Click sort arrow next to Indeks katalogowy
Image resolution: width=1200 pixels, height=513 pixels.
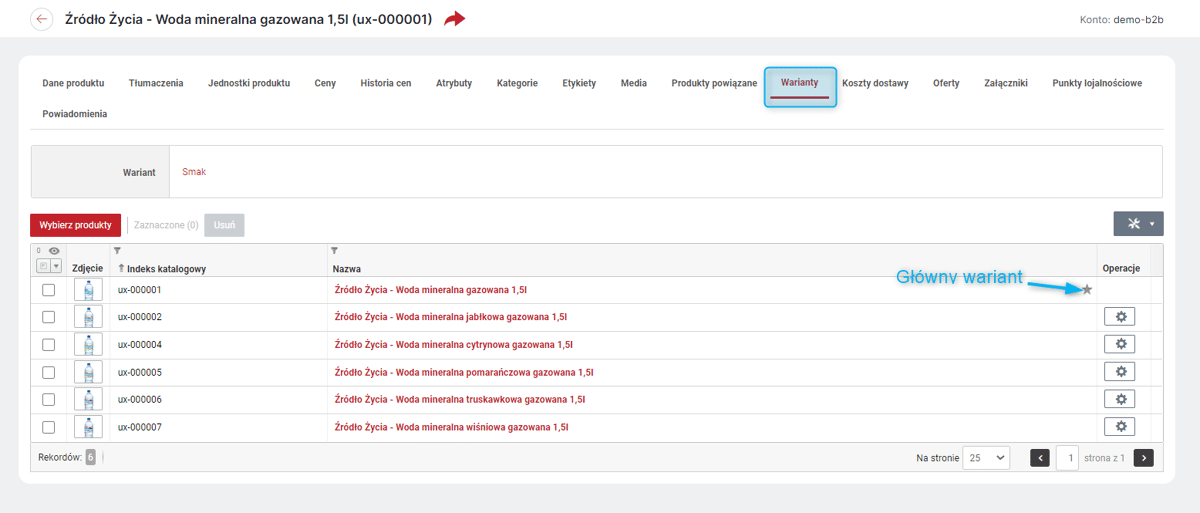tap(121, 268)
